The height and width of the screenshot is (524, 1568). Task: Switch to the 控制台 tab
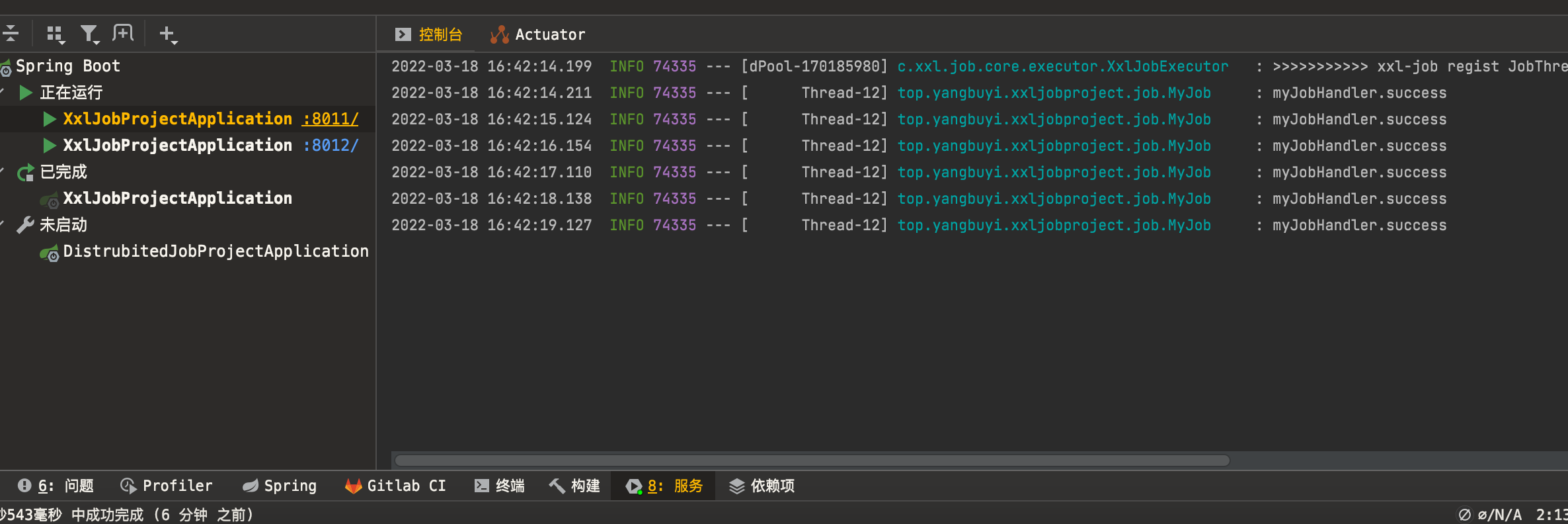click(x=428, y=34)
